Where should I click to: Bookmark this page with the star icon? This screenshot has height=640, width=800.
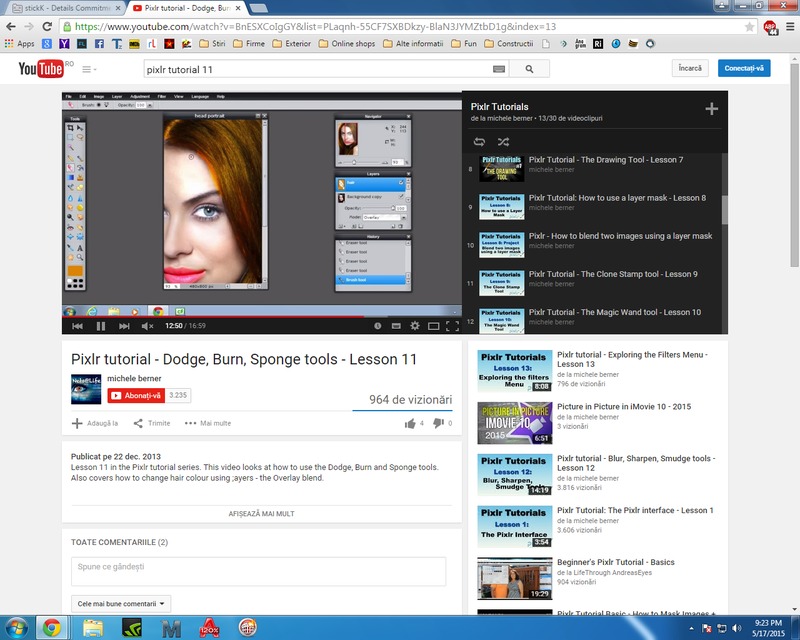749,27
